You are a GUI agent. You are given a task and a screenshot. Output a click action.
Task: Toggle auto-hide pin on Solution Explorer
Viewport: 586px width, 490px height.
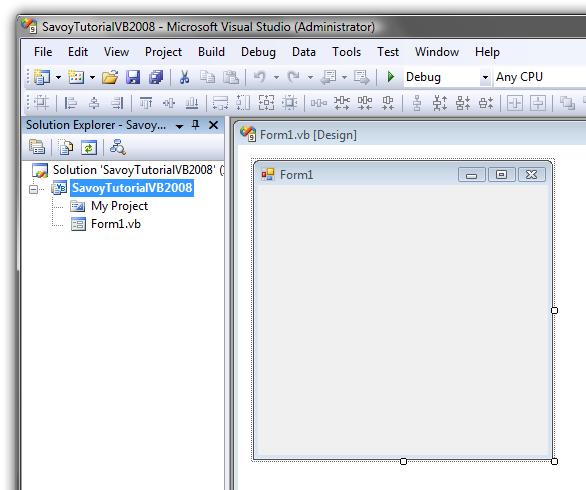pyautogui.click(x=195, y=125)
